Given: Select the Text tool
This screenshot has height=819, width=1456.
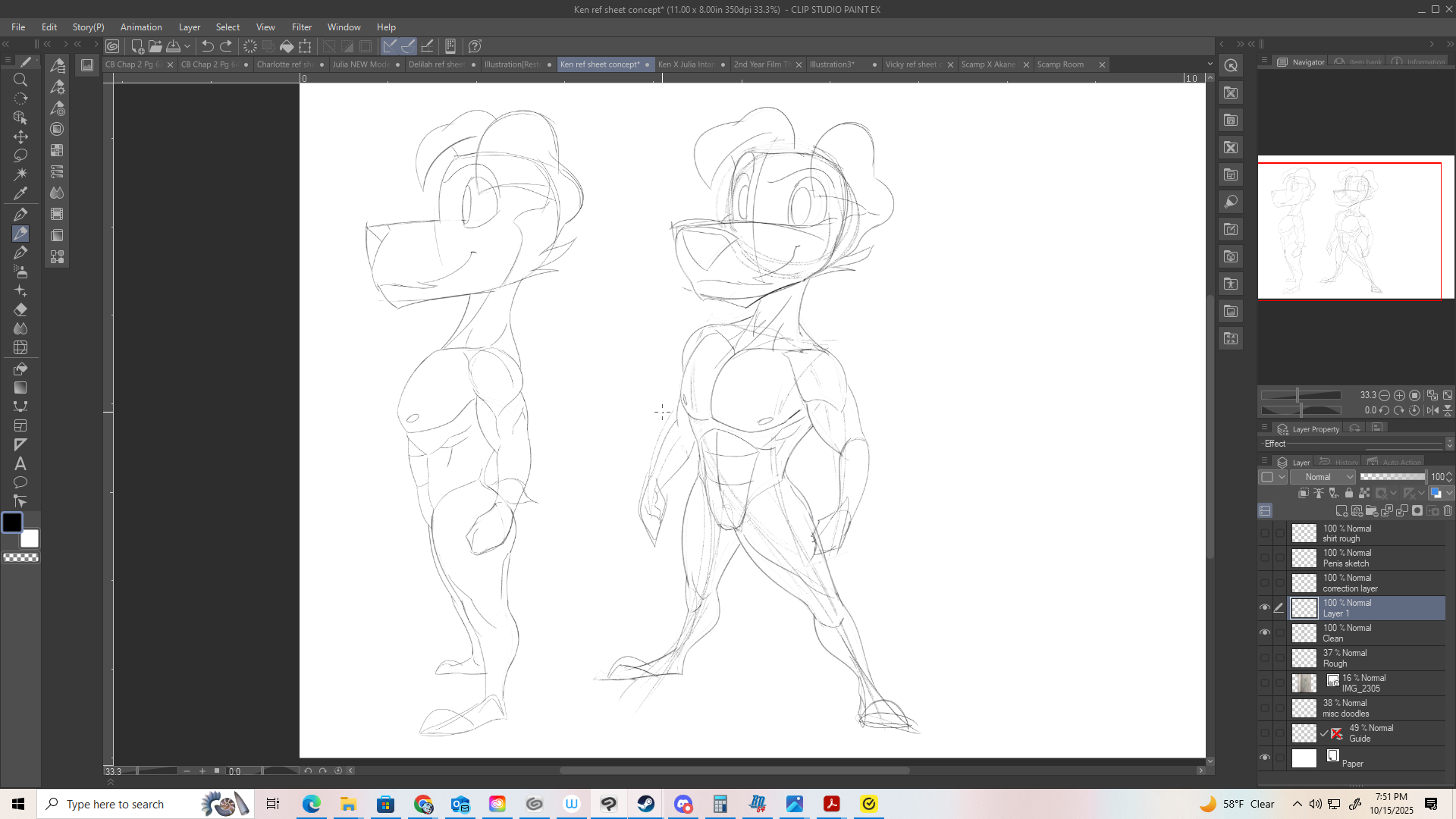Looking at the screenshot, I should (20, 463).
